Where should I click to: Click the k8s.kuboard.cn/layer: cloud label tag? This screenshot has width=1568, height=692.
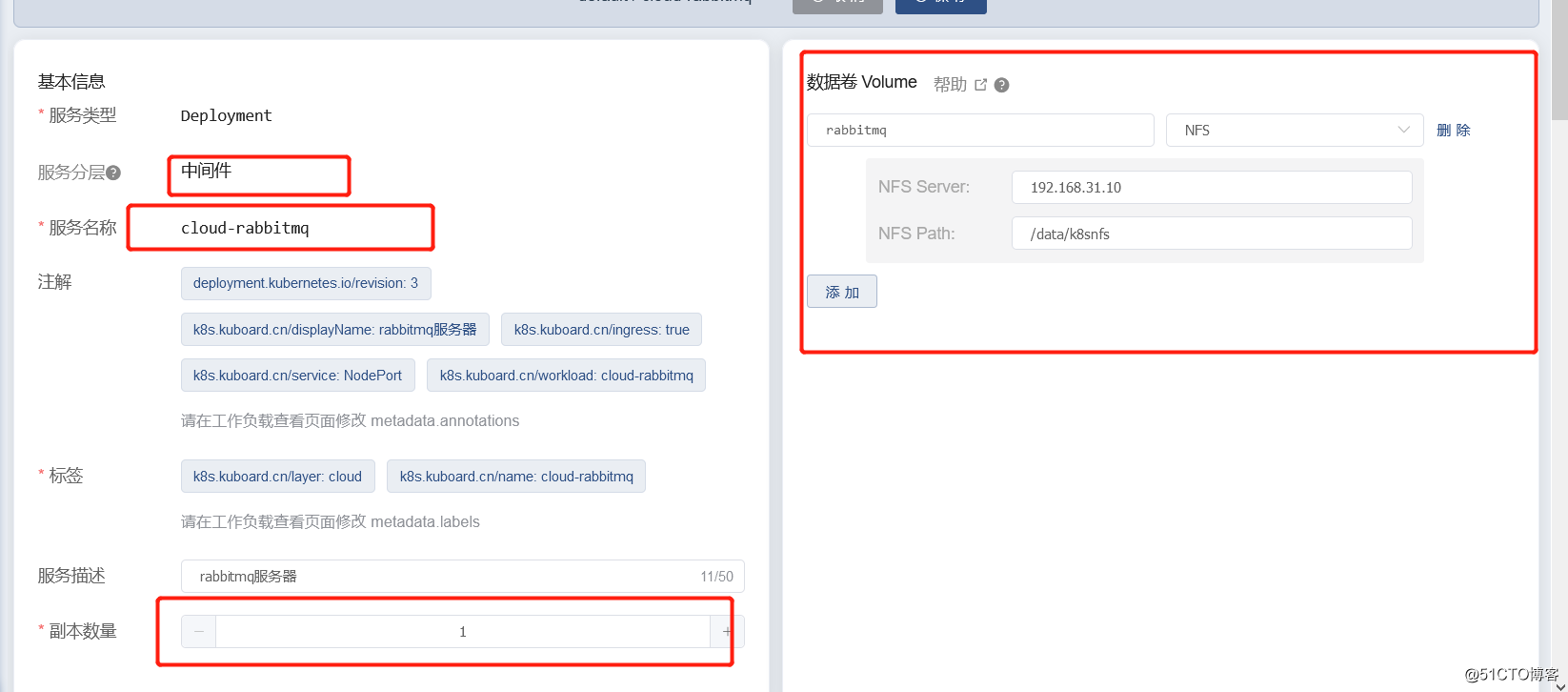pyautogui.click(x=278, y=477)
